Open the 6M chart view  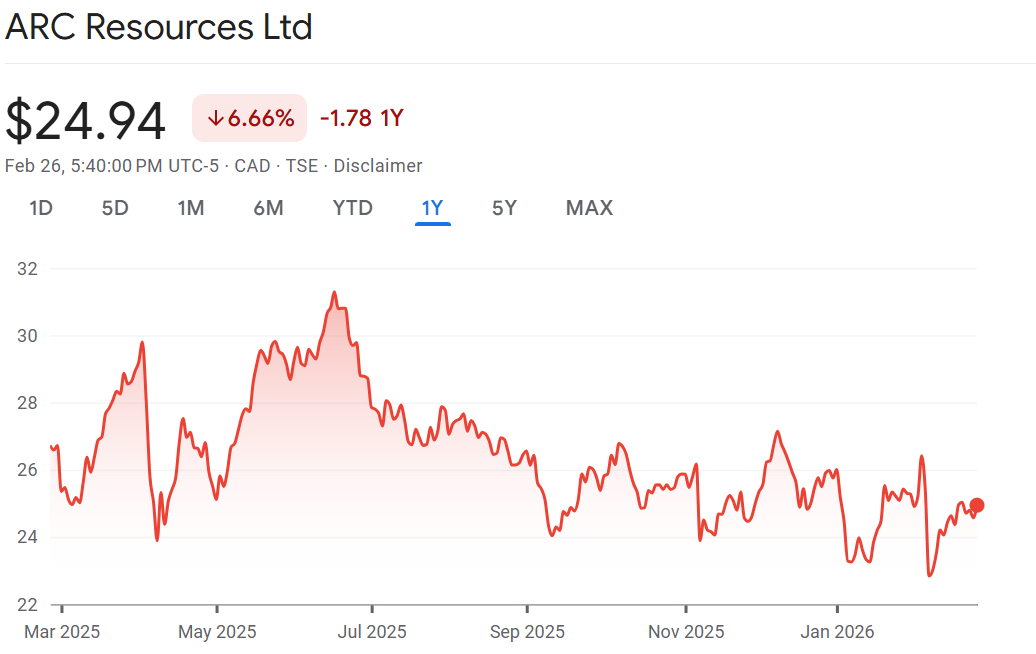tap(268, 208)
